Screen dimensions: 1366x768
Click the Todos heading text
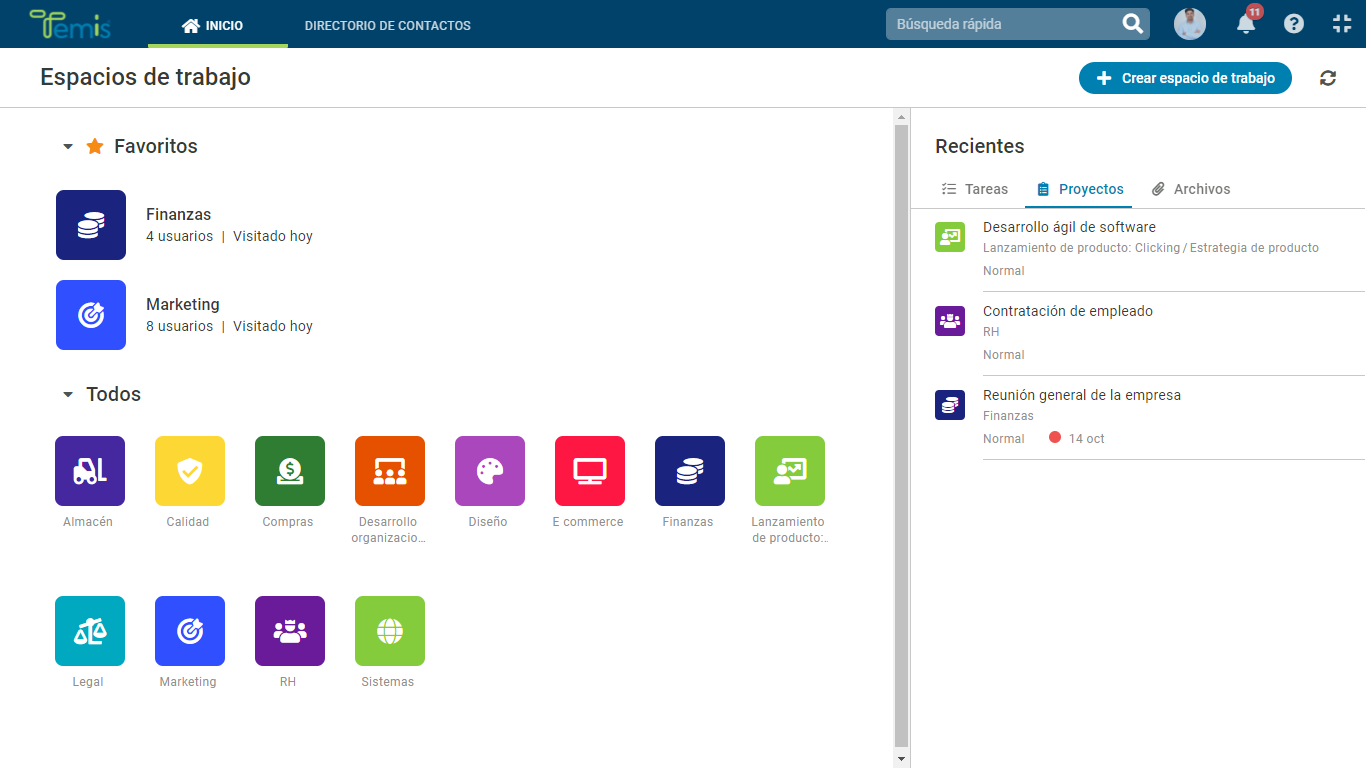(x=113, y=394)
